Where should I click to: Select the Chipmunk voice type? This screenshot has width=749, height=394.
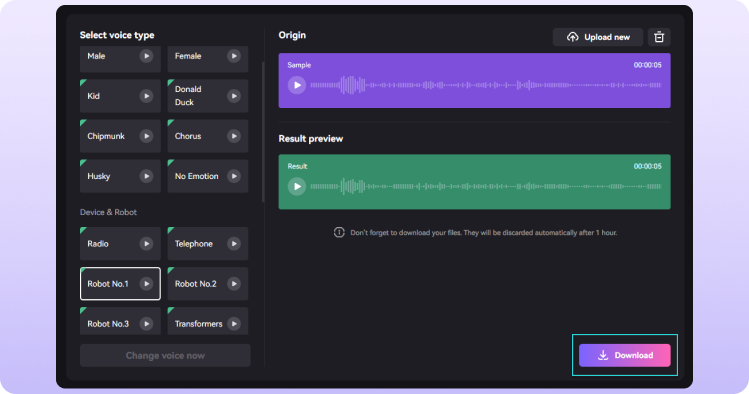click(120, 136)
